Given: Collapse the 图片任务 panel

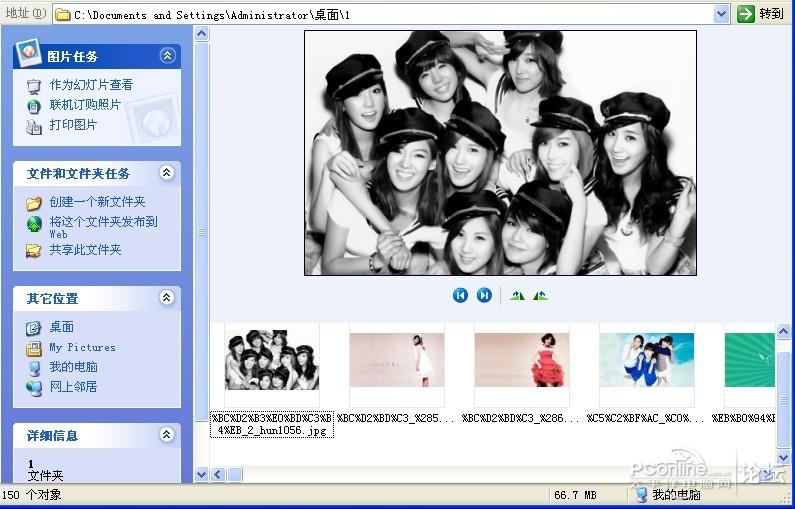Looking at the screenshot, I should point(167,56).
